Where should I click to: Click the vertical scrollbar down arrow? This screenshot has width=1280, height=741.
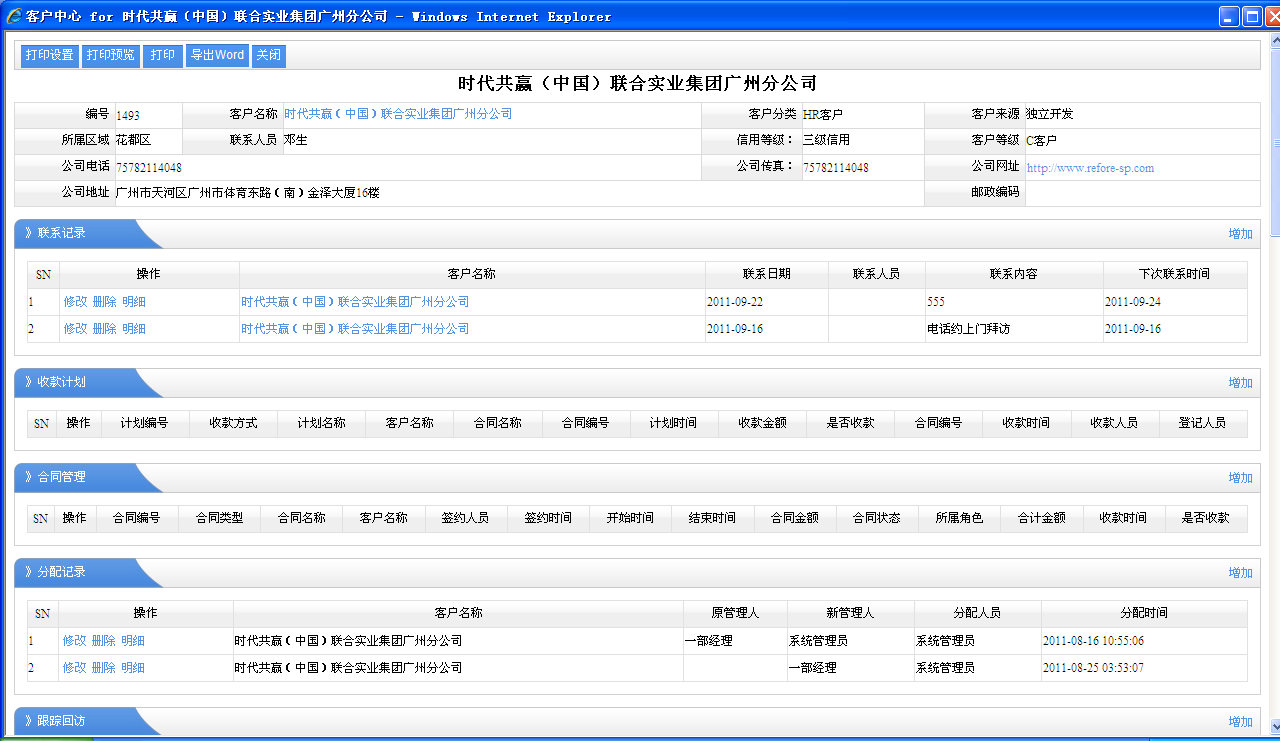coord(1274,727)
